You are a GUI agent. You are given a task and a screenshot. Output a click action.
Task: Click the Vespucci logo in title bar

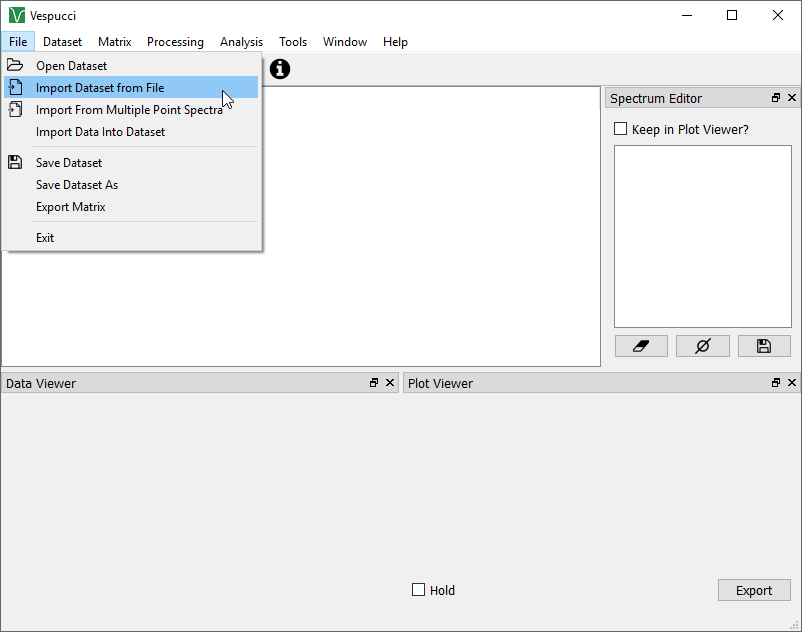(x=16, y=15)
